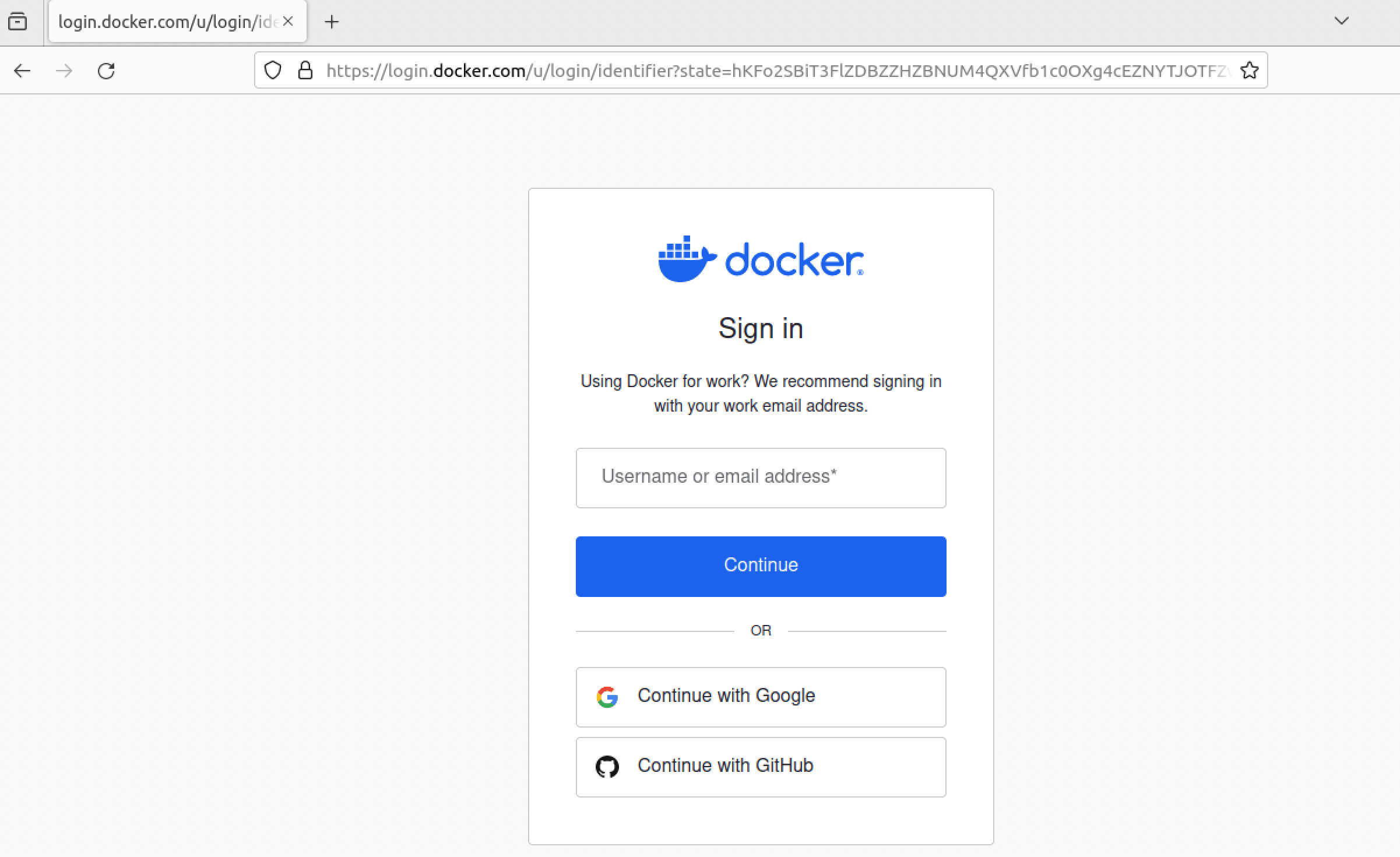
Task: Go back to the previous page
Action: click(22, 71)
